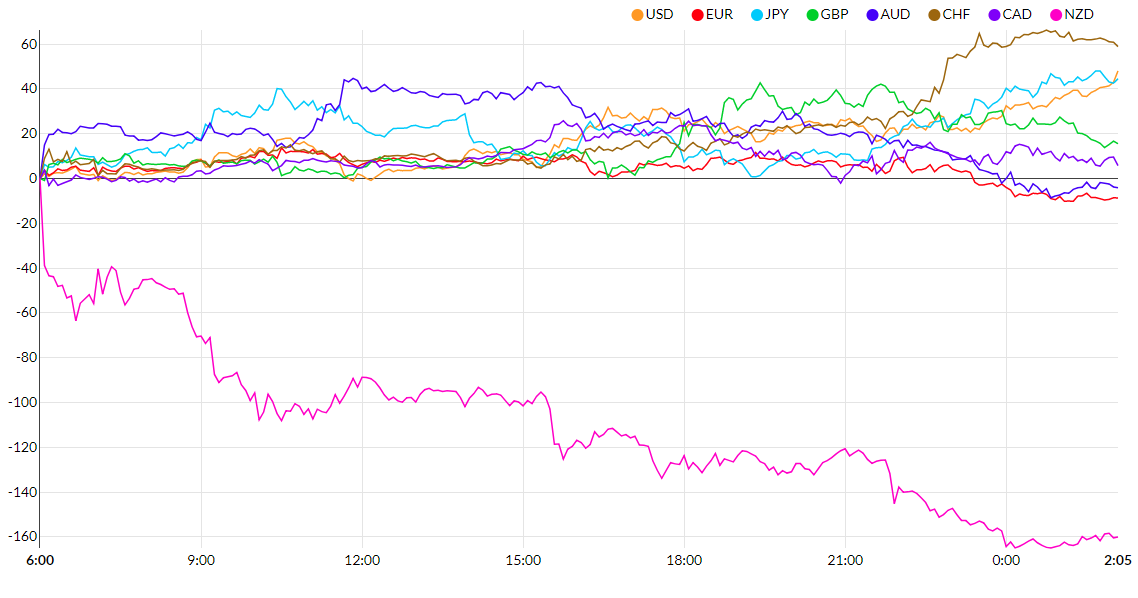Toggle the JPY legend text label
This screenshot has width=1138, height=598.
777,15
